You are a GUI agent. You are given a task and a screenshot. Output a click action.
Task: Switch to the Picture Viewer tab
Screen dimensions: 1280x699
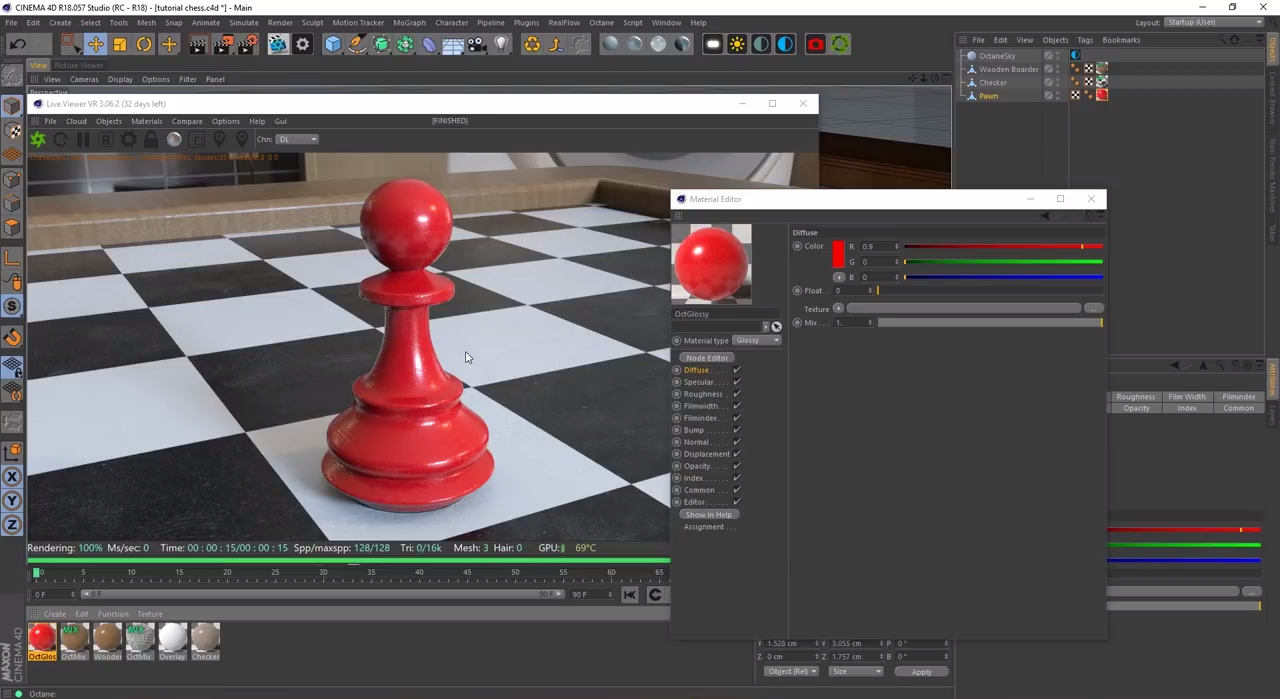point(79,65)
